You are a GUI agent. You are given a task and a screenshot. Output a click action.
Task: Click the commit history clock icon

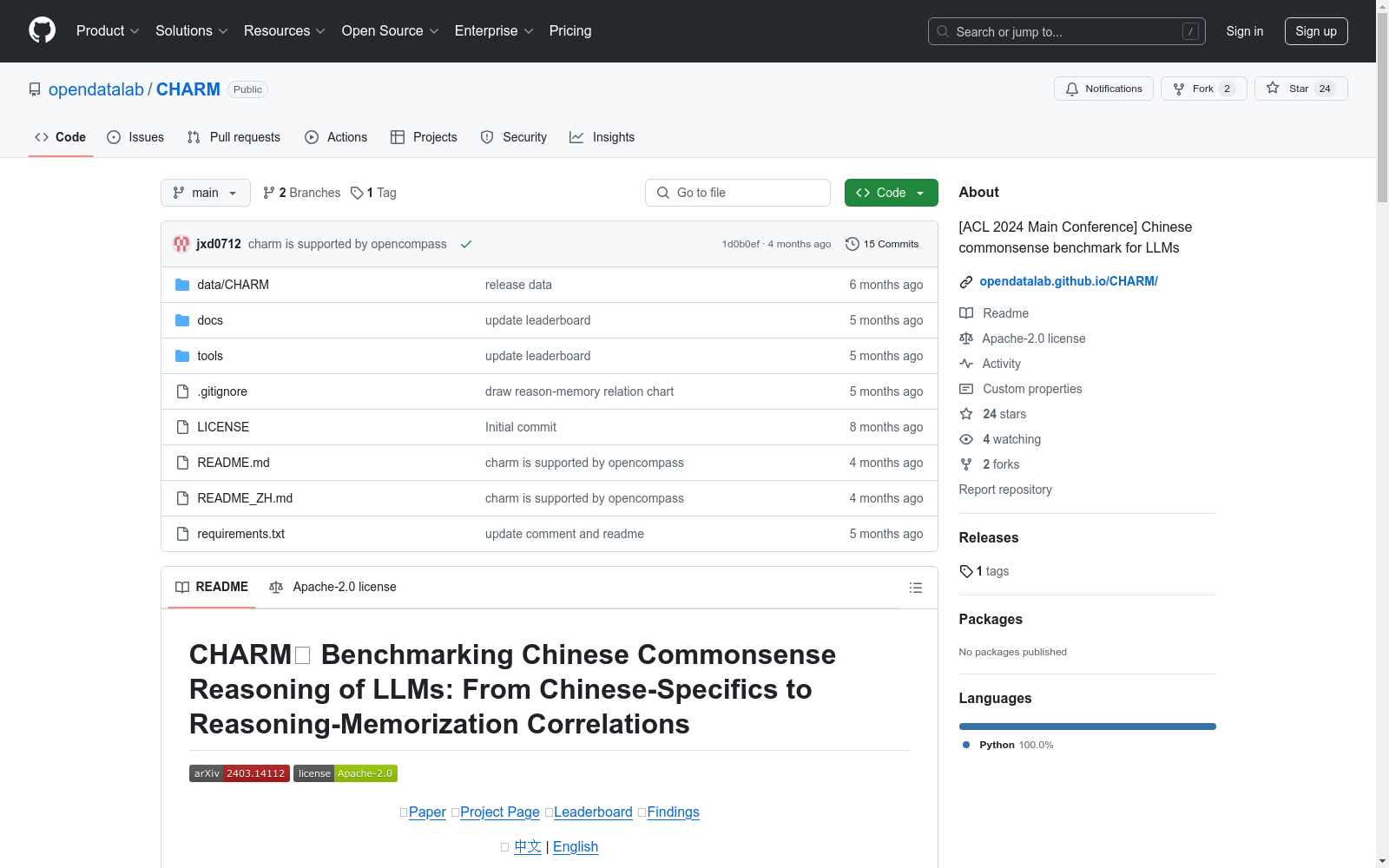852,244
